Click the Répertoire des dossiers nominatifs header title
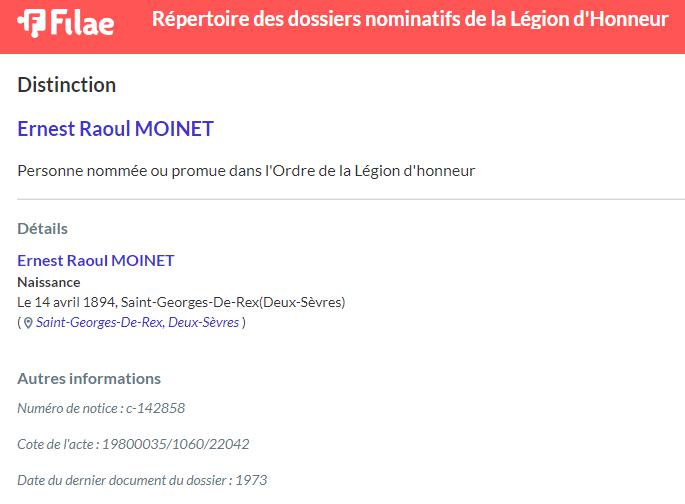The image size is (685, 504). (x=410, y=20)
